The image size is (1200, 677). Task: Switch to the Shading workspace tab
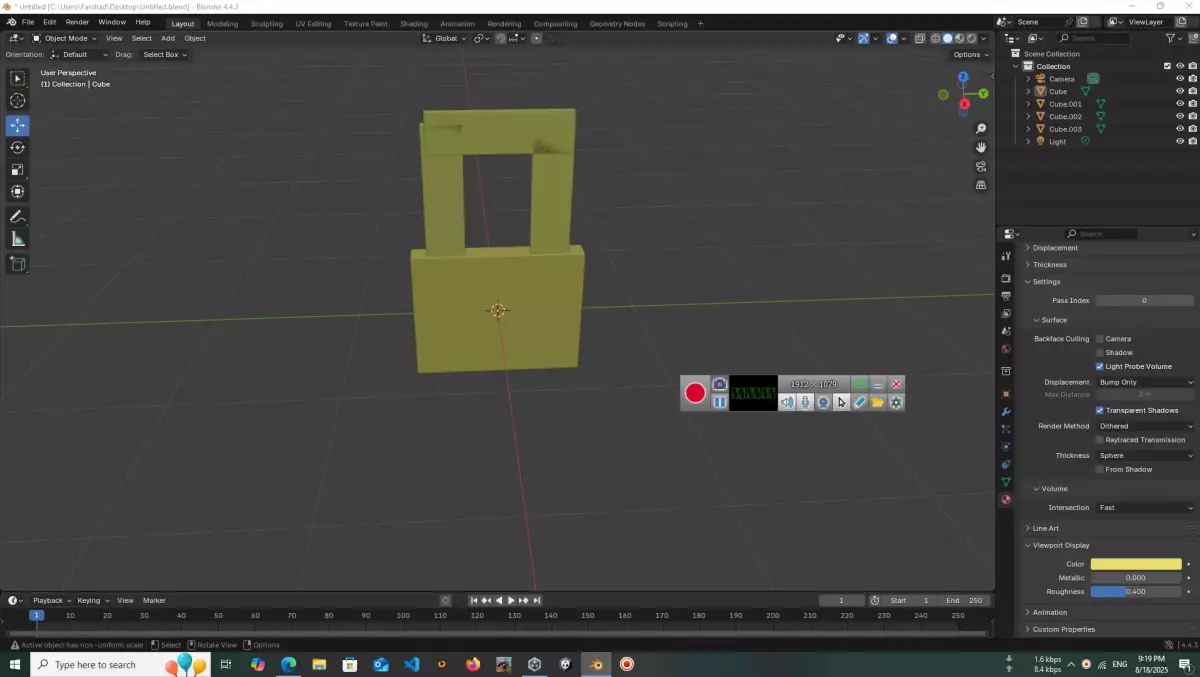(413, 23)
